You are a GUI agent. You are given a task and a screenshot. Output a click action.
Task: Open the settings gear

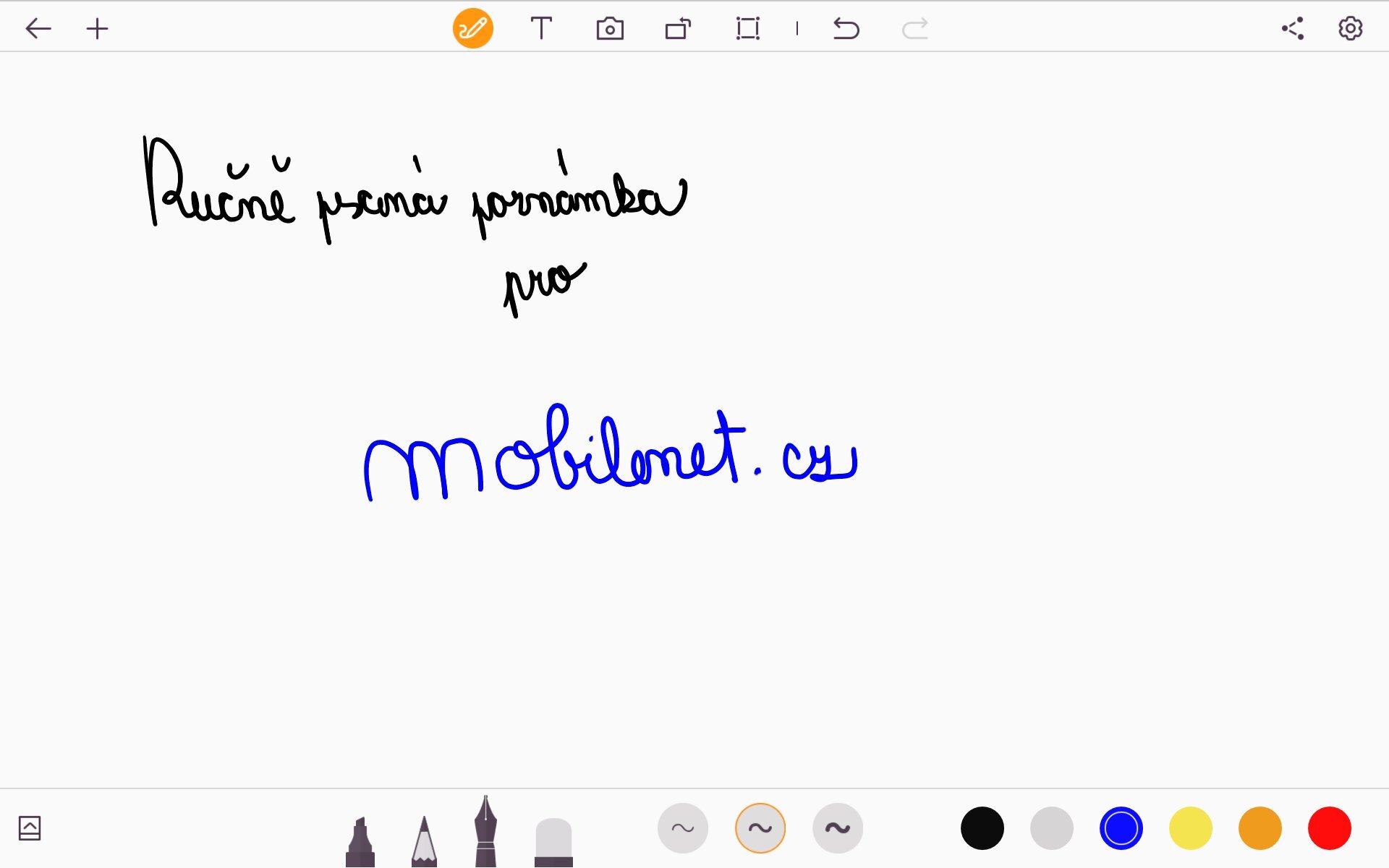point(1350,29)
